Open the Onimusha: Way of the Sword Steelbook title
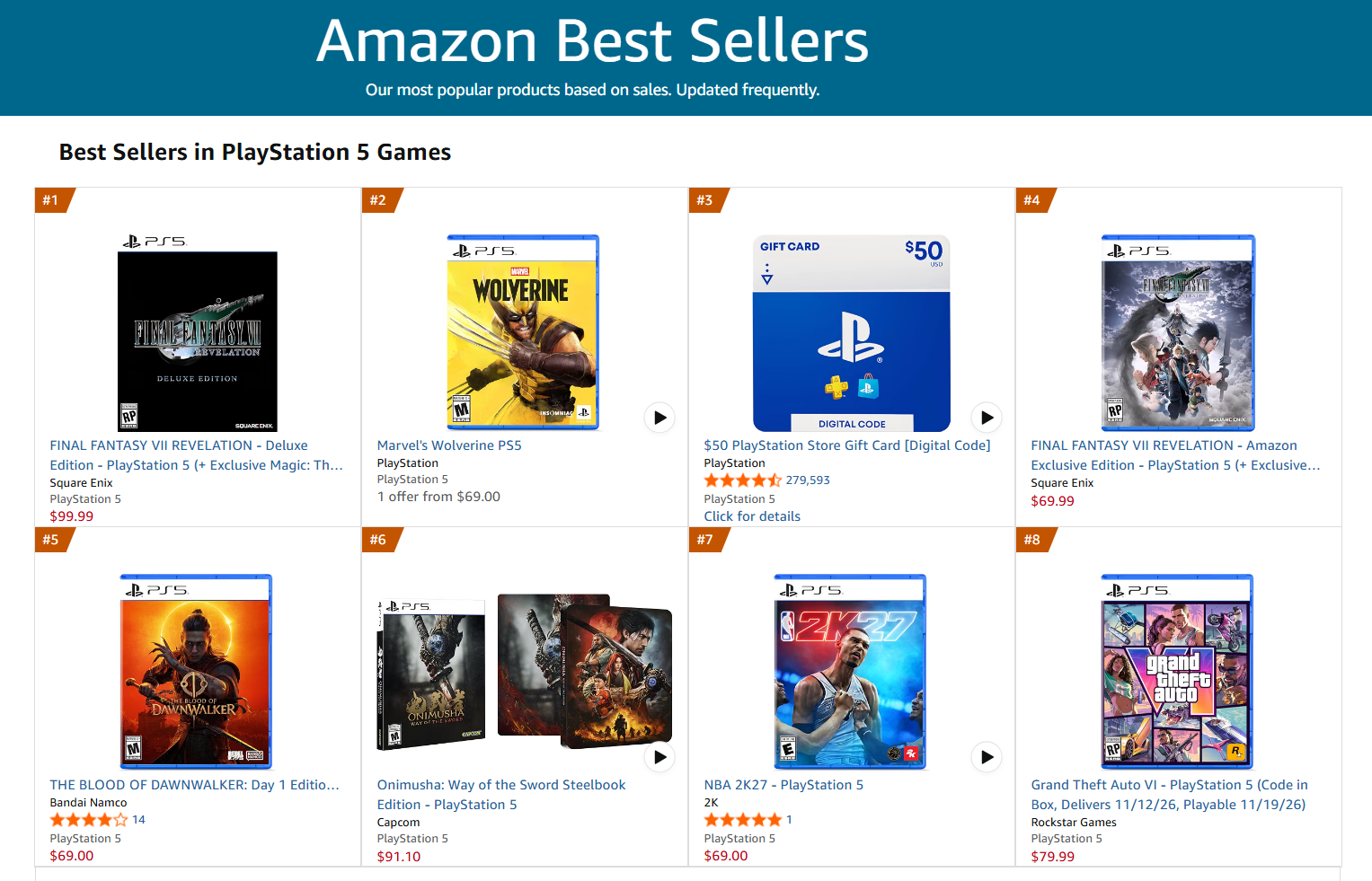1372x881 pixels. click(x=501, y=795)
